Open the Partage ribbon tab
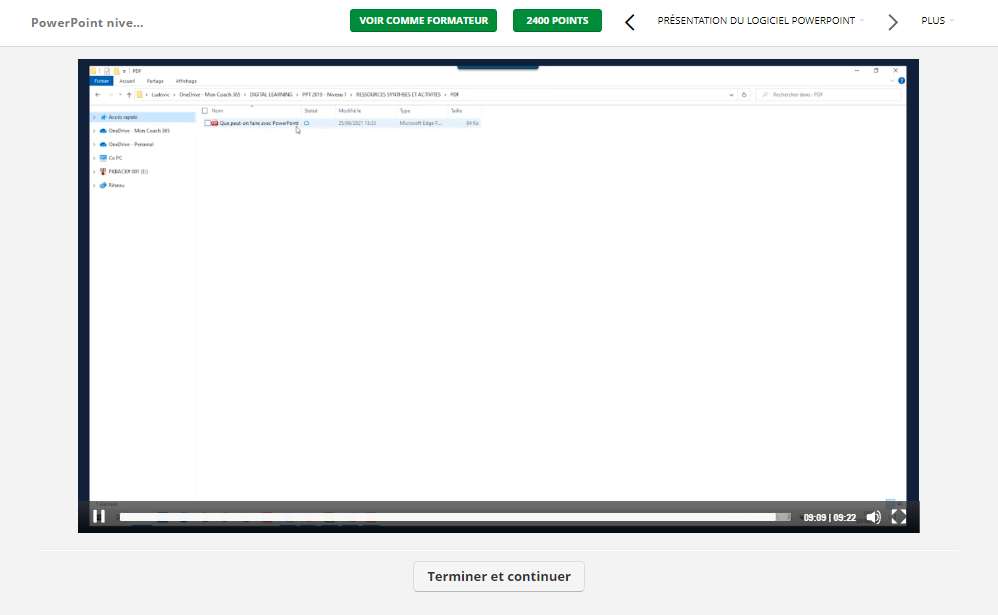998x615 pixels. pos(155,81)
